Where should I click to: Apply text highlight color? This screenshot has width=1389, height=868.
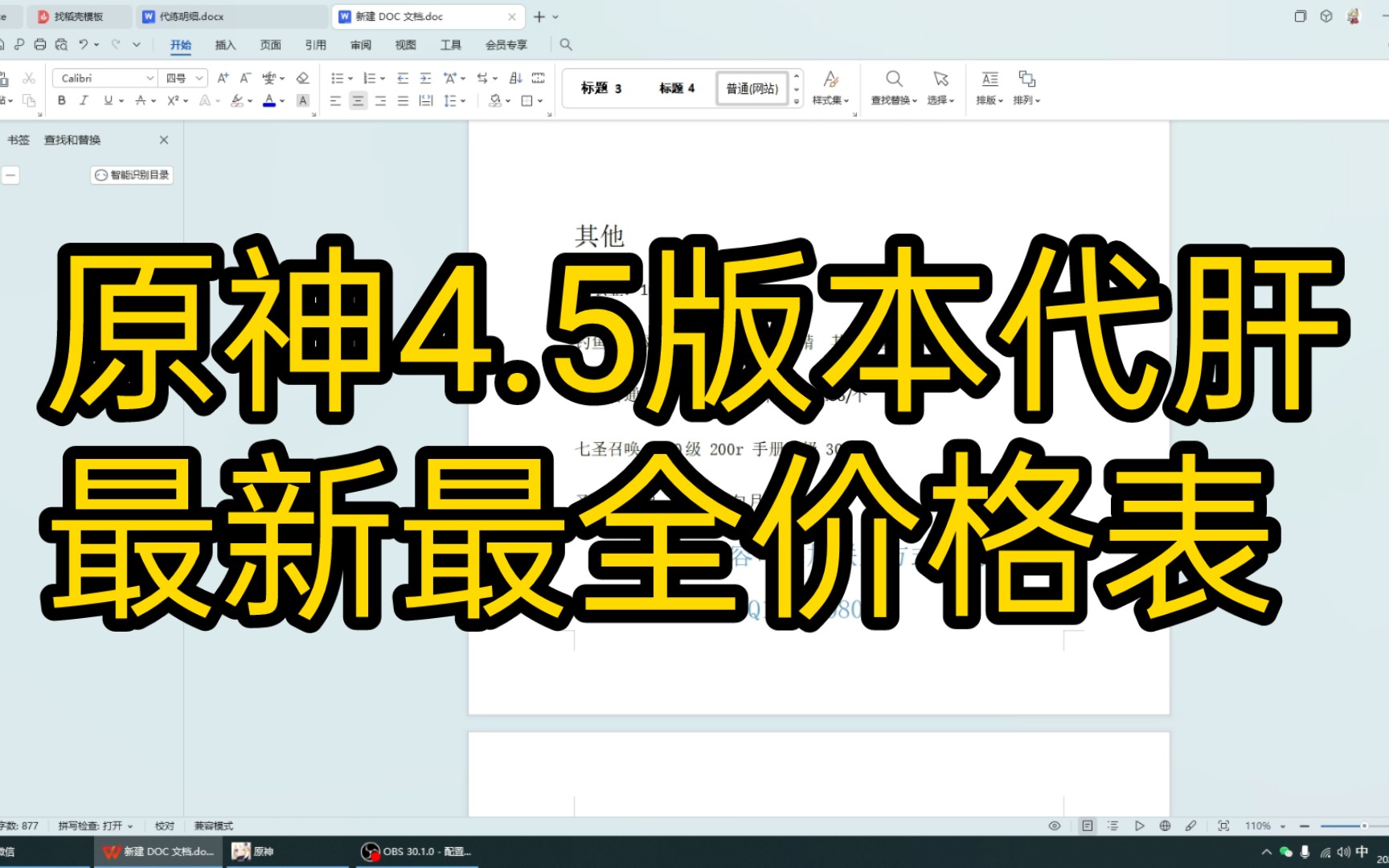click(x=236, y=100)
